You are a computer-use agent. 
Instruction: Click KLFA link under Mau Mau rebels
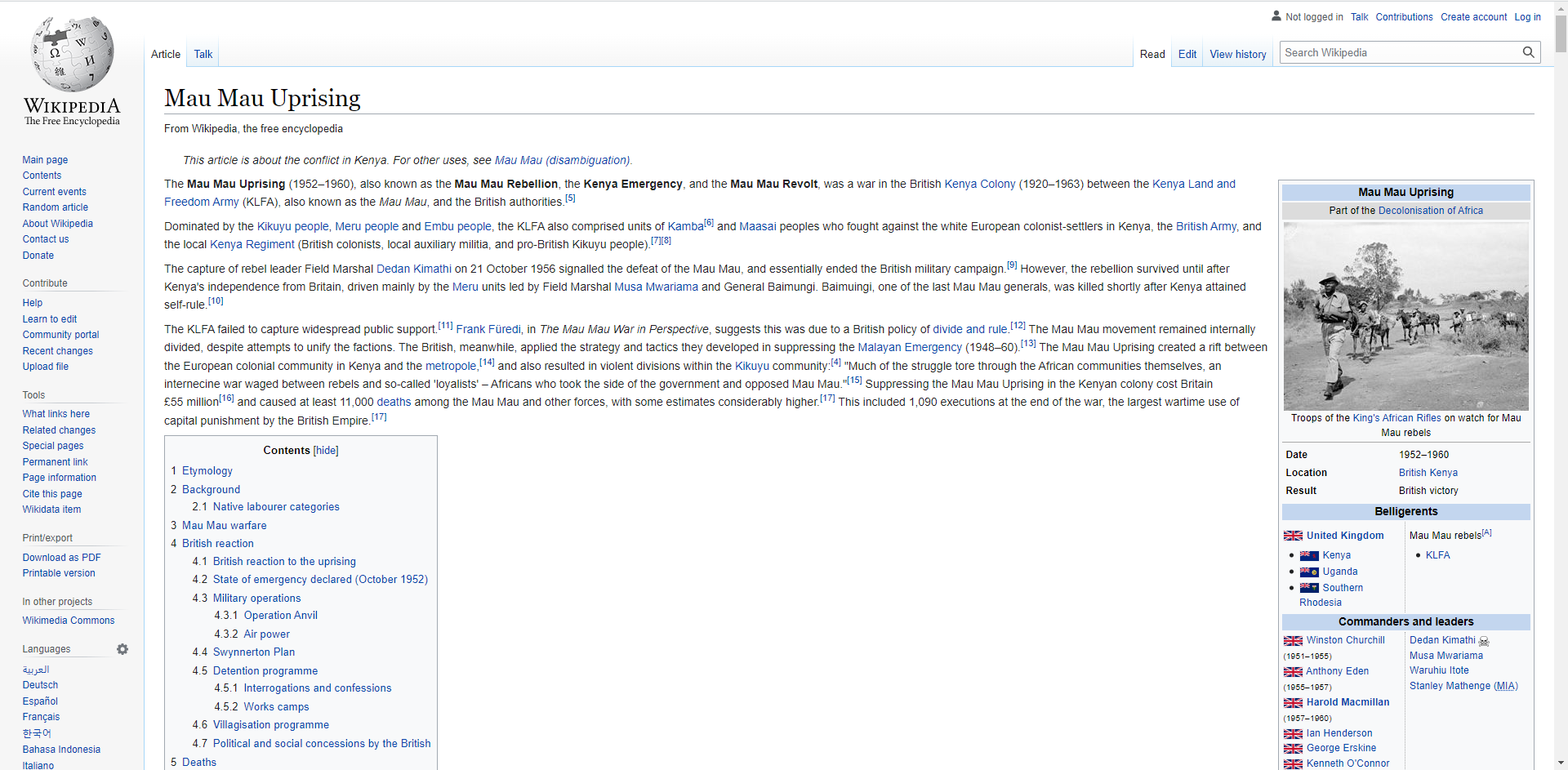tap(1438, 555)
